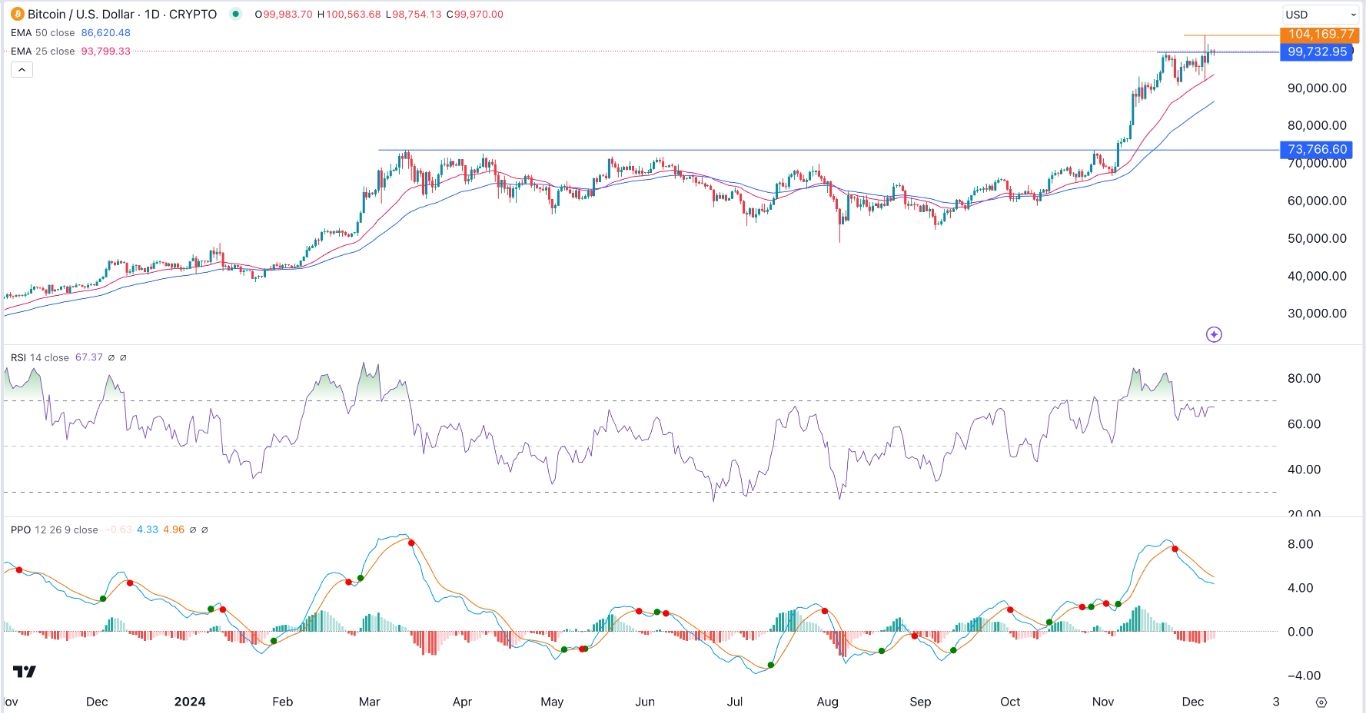Screen dimensions: 1366x713
Task: Click first null-value icon in RSI legend
Action: [x=110, y=357]
